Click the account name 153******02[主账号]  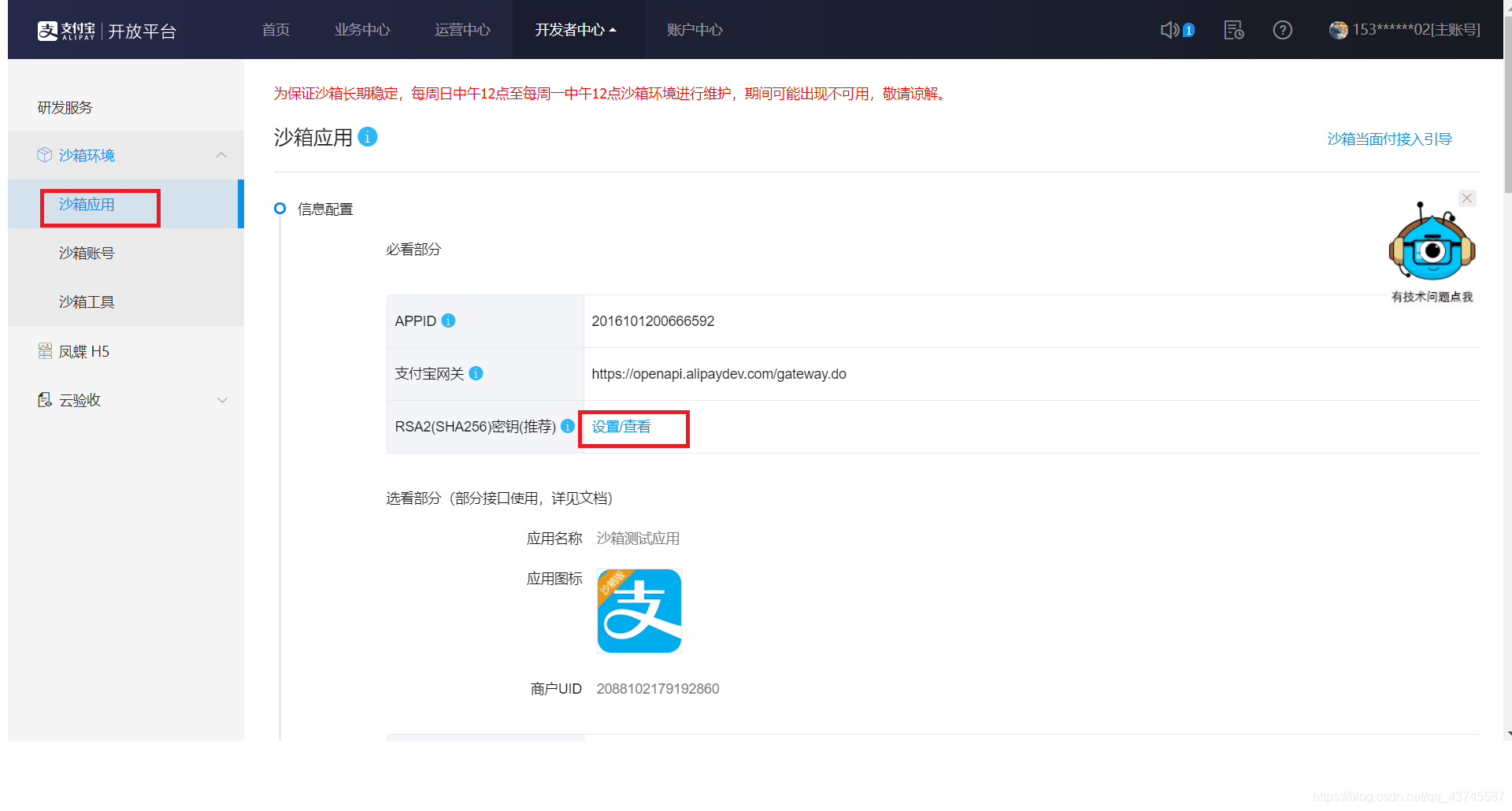coord(1416,30)
